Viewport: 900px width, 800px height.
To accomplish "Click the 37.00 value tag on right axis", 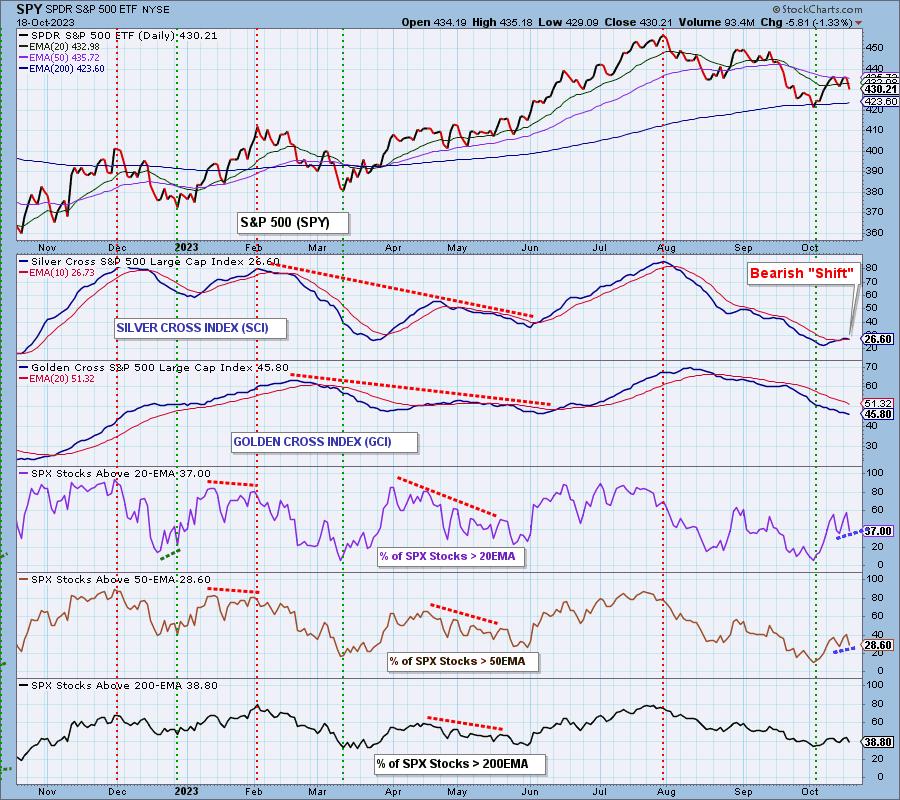I will [x=878, y=531].
